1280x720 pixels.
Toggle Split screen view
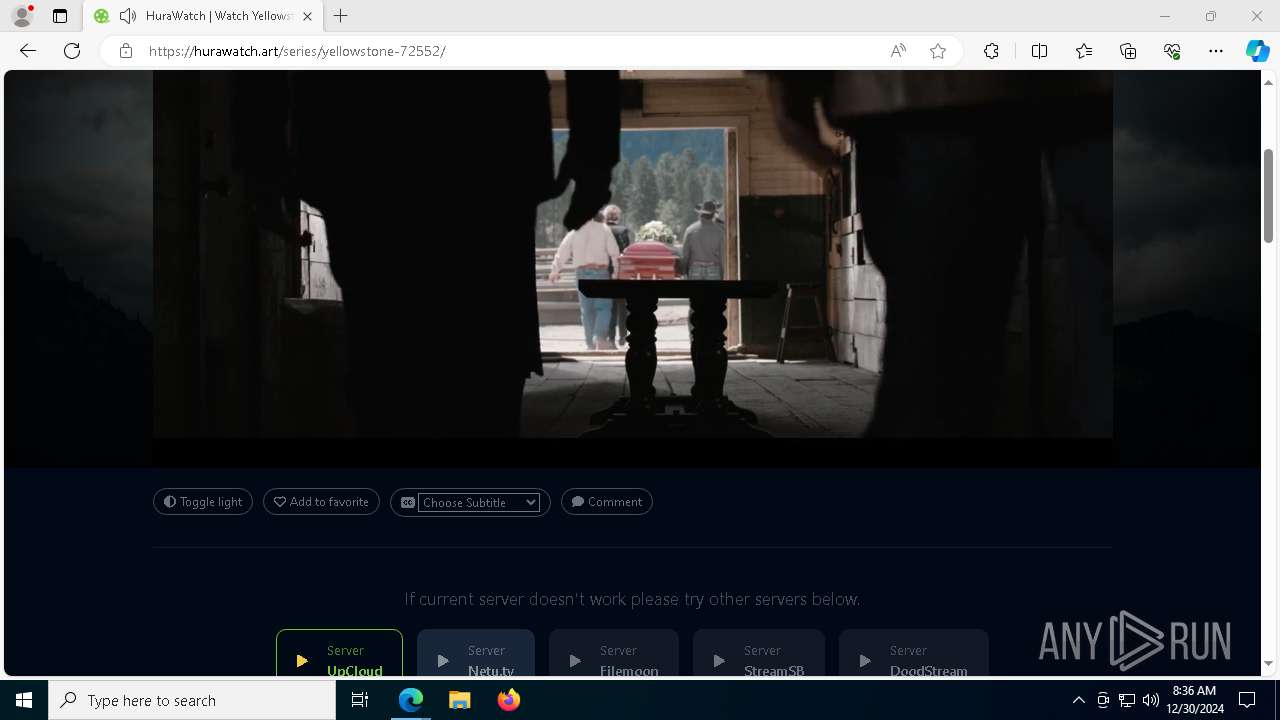(1039, 51)
